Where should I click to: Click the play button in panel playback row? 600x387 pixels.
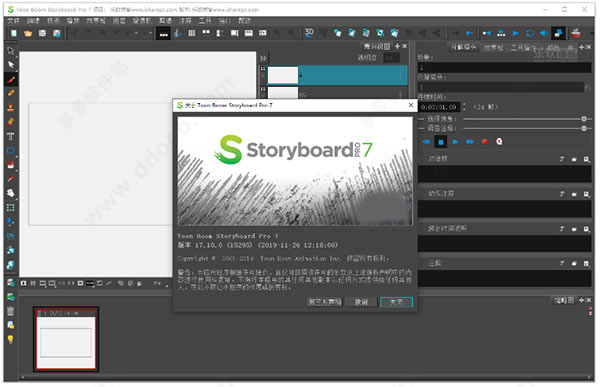click(x=455, y=142)
